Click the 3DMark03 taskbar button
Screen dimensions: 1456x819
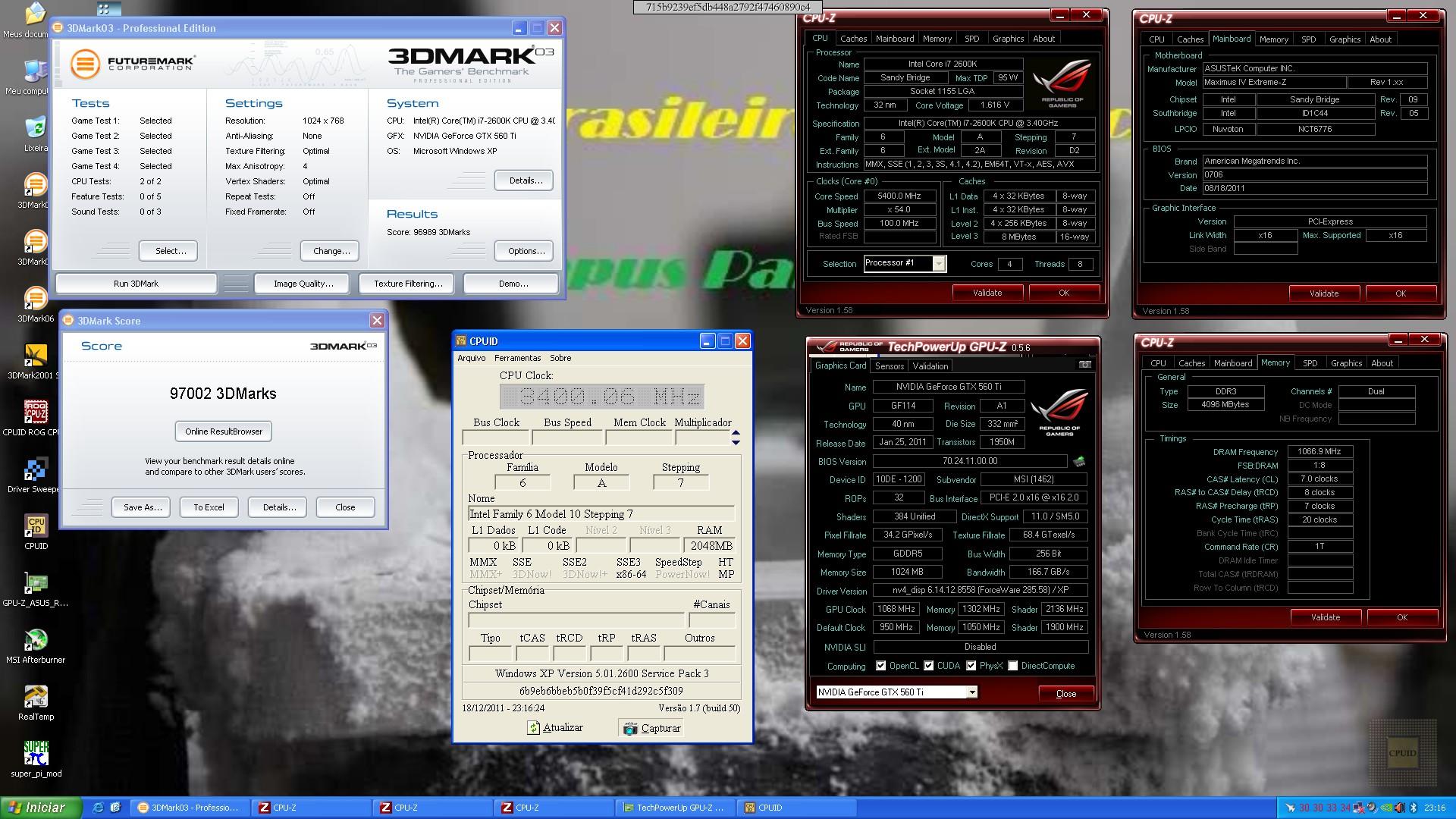(188, 808)
